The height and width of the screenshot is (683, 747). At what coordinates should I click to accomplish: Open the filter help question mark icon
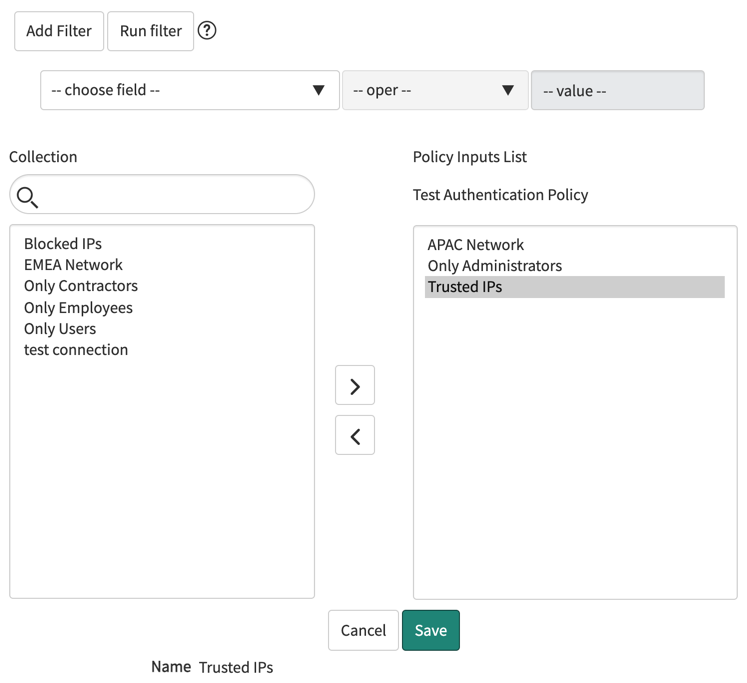click(x=207, y=30)
